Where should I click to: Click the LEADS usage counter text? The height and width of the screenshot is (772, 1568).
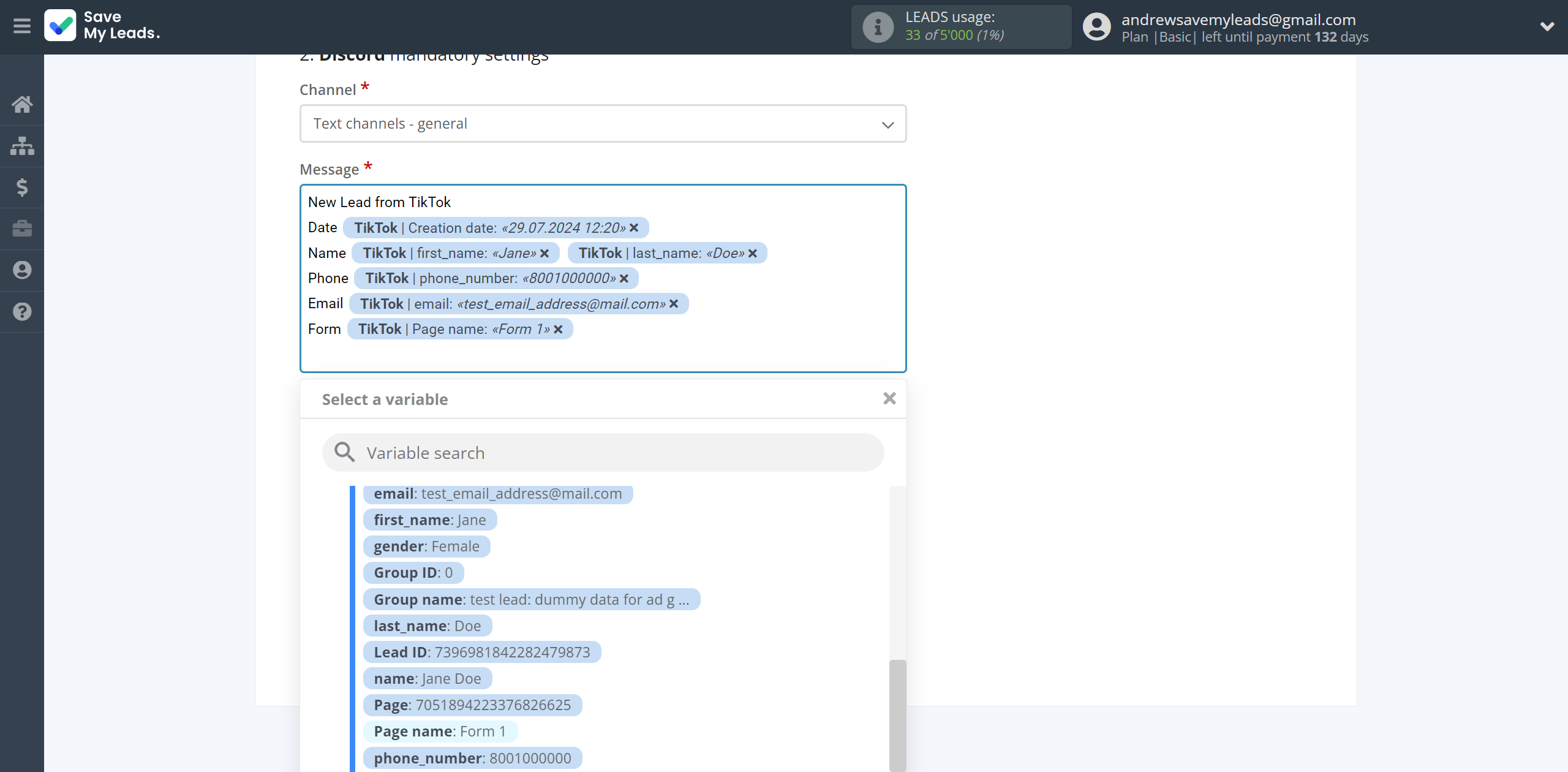tap(954, 35)
